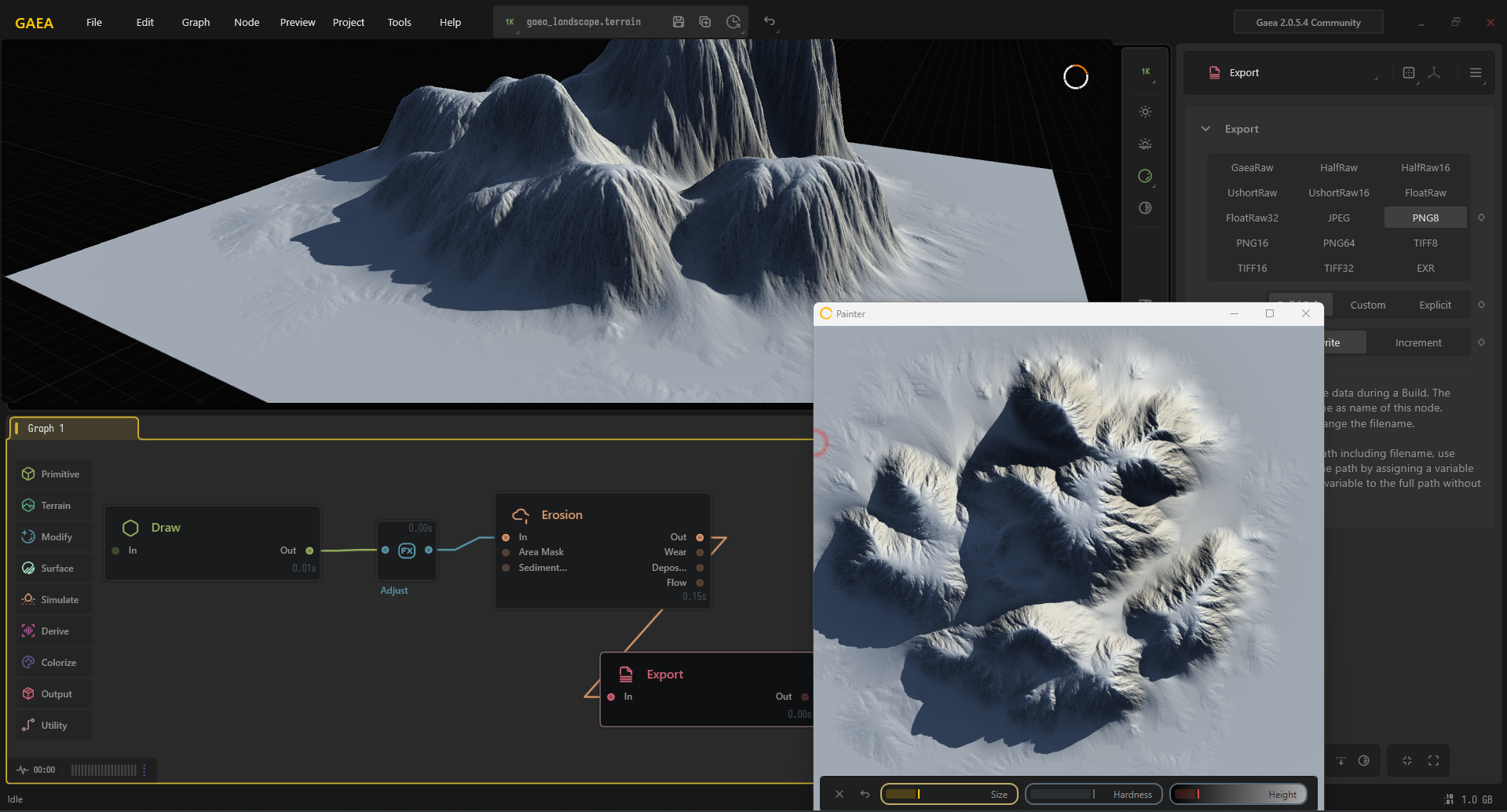Open the Graph menu
The image size is (1507, 812).
pos(196,22)
